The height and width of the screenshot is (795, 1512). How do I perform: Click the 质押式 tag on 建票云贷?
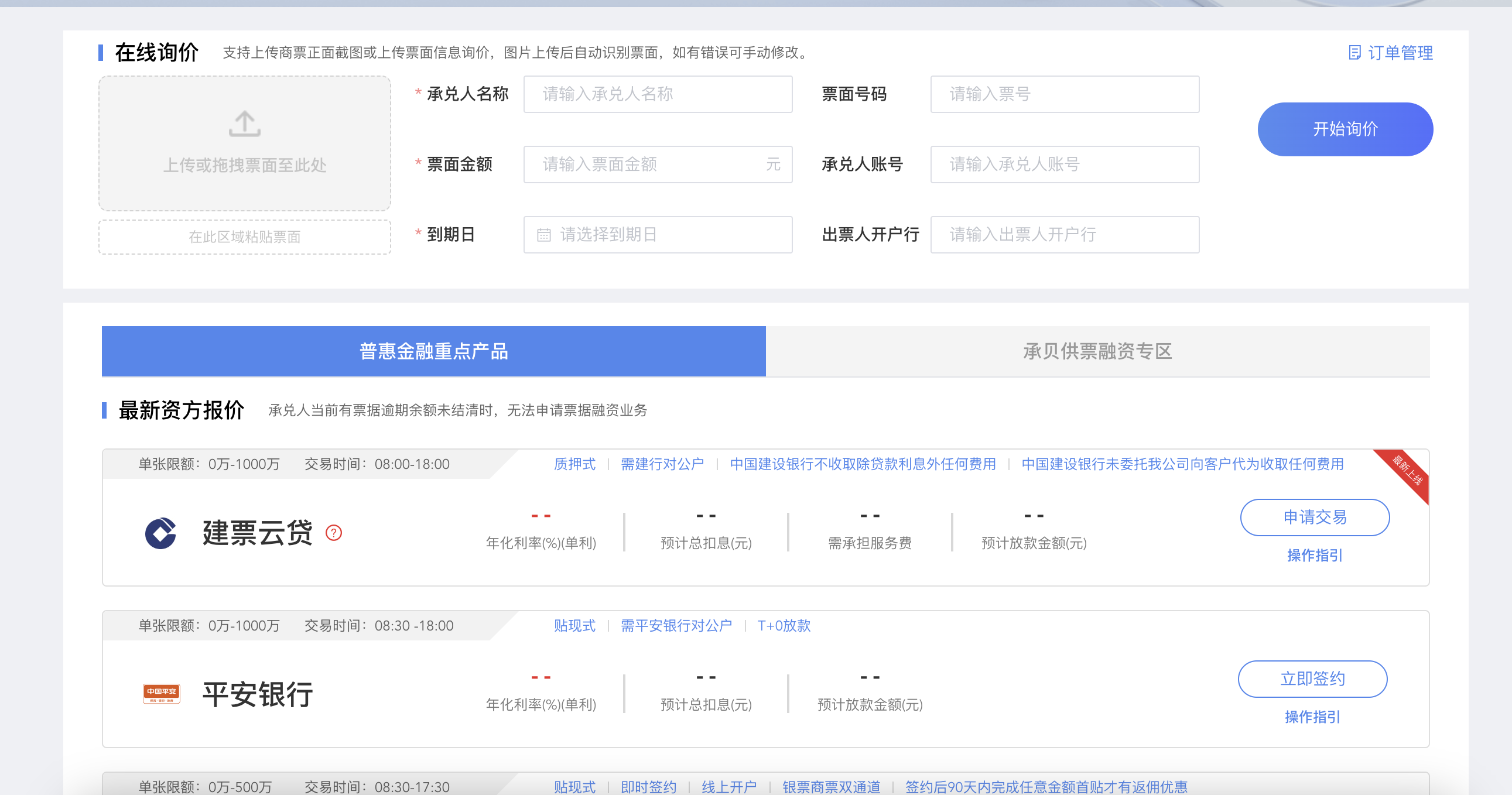click(x=574, y=464)
